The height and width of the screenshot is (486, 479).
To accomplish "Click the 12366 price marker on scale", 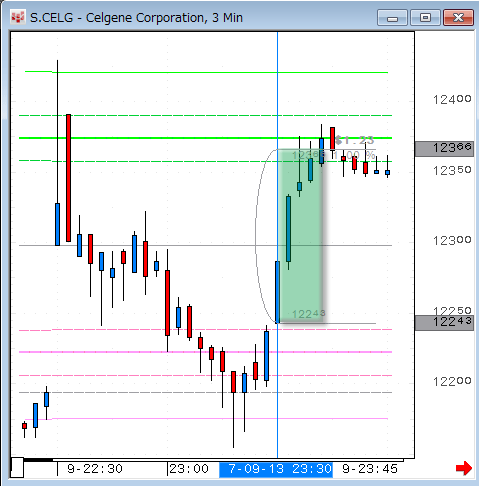I will [x=444, y=148].
